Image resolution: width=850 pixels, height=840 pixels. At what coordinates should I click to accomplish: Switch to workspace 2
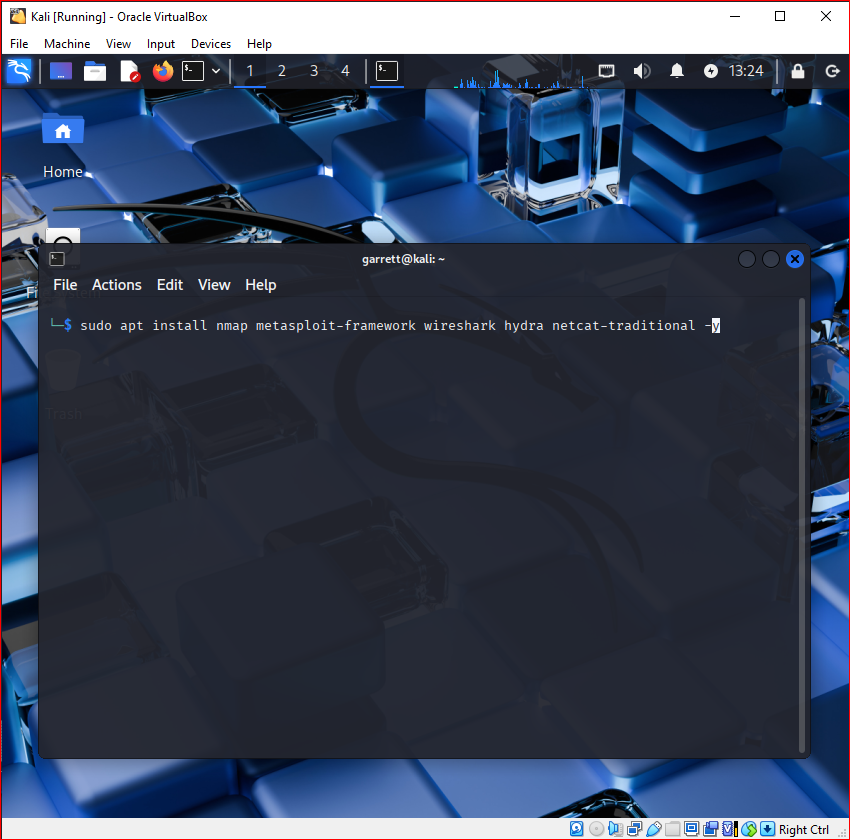[282, 71]
